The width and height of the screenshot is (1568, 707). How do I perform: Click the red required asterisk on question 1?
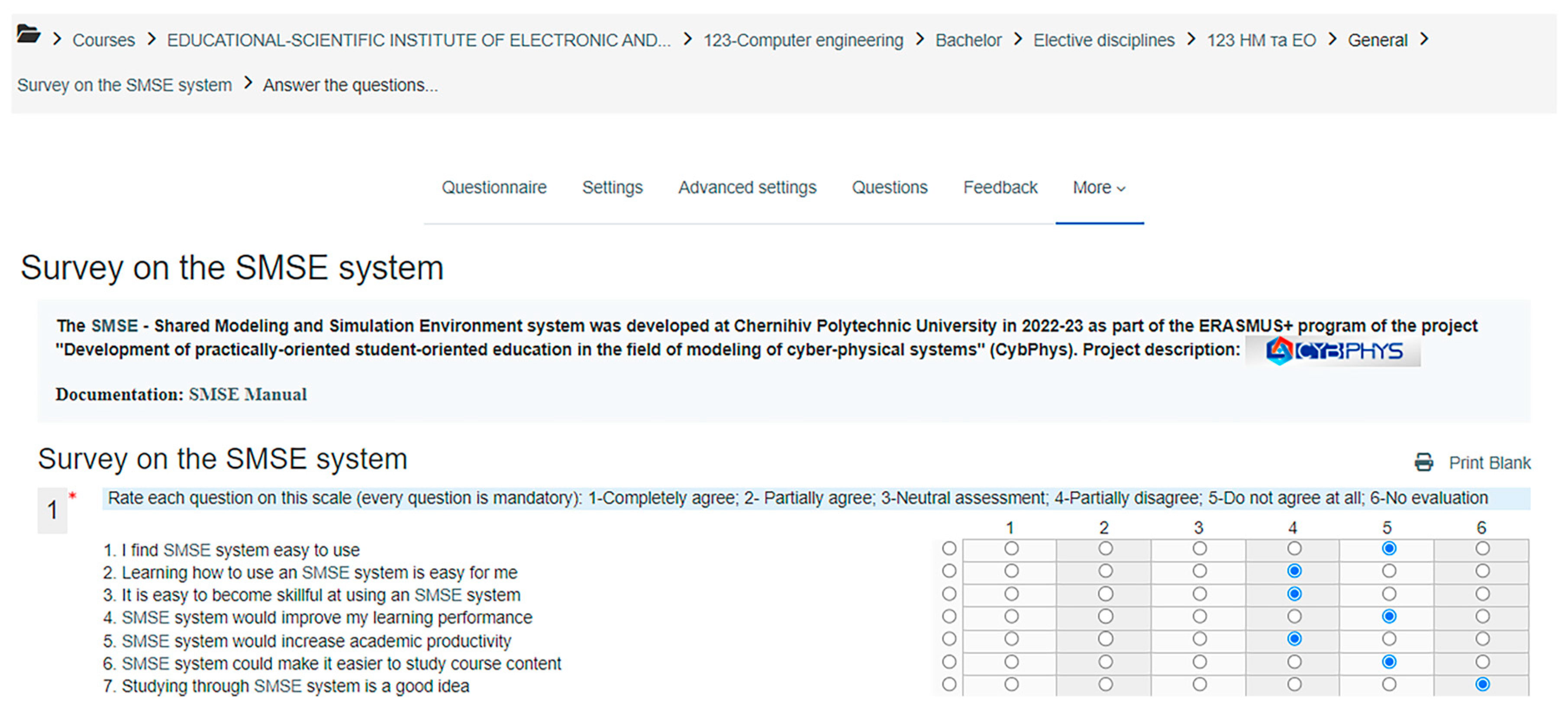(72, 496)
